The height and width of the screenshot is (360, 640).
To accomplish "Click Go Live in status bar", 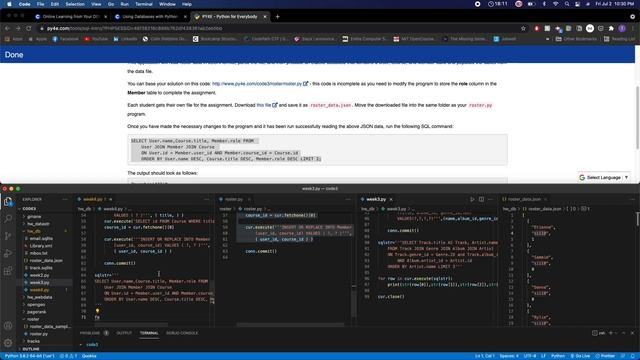I will point(580,356).
